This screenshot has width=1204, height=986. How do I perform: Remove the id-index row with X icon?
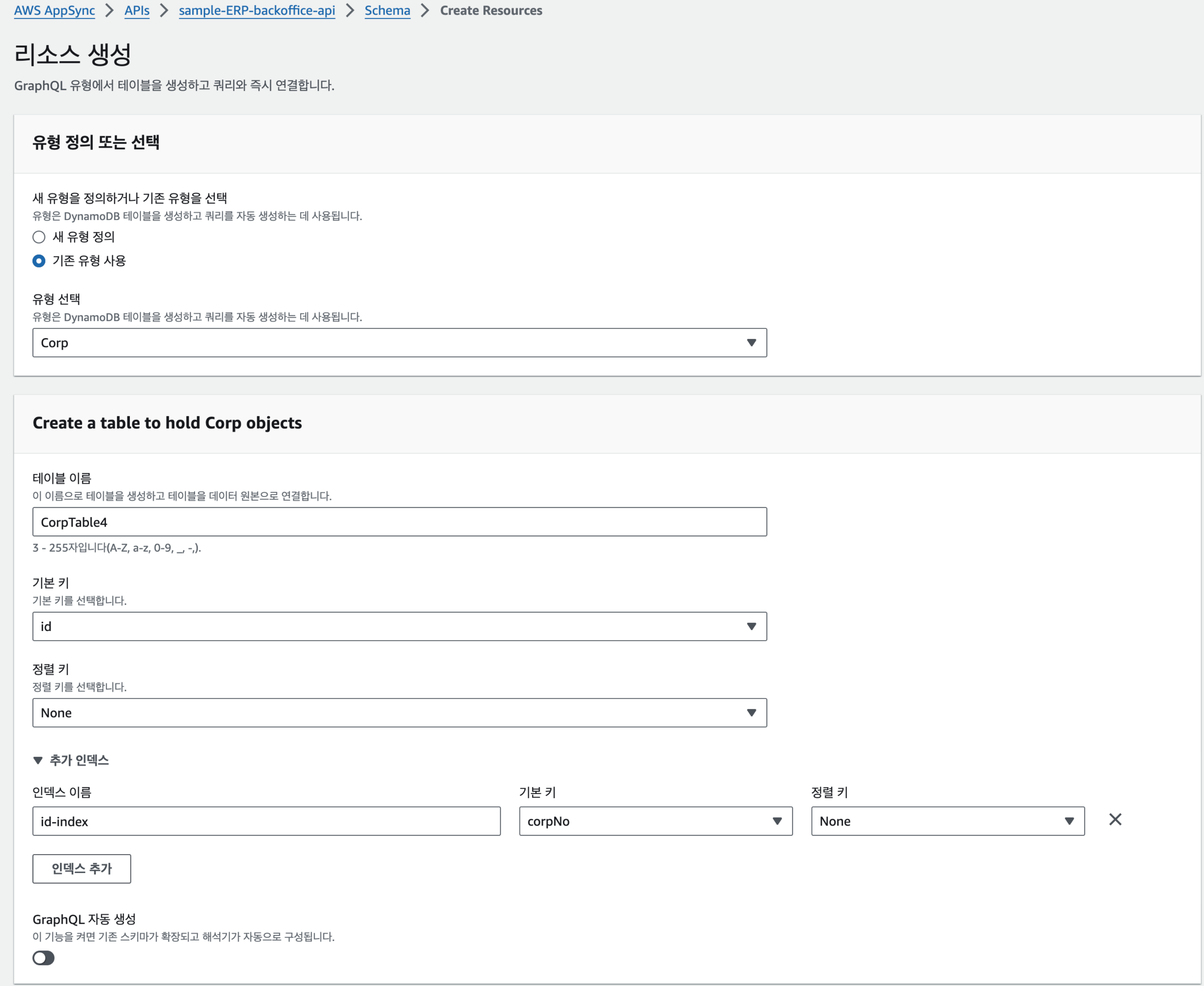click(x=1115, y=820)
